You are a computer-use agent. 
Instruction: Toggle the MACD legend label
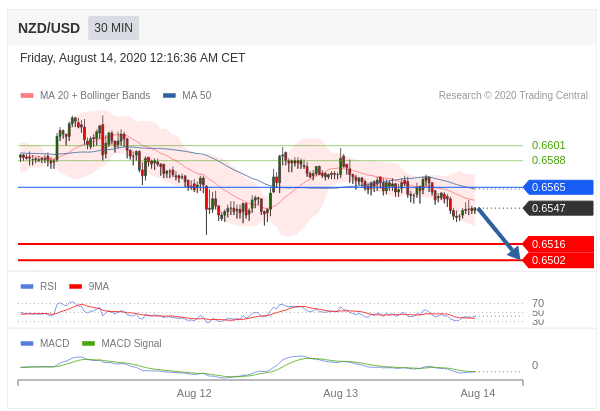coord(55,343)
